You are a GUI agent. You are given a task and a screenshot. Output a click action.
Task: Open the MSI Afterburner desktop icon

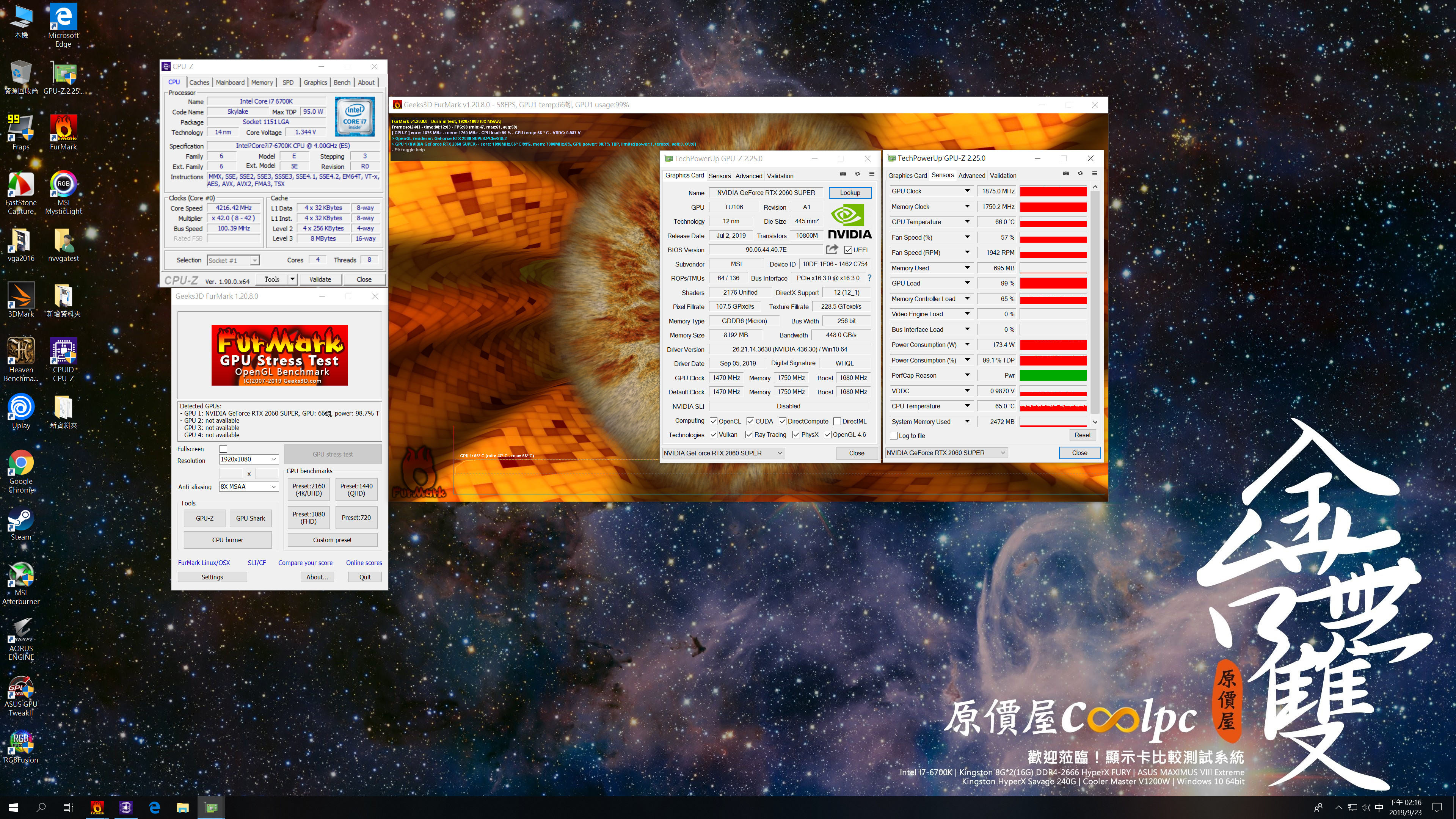pyautogui.click(x=21, y=583)
